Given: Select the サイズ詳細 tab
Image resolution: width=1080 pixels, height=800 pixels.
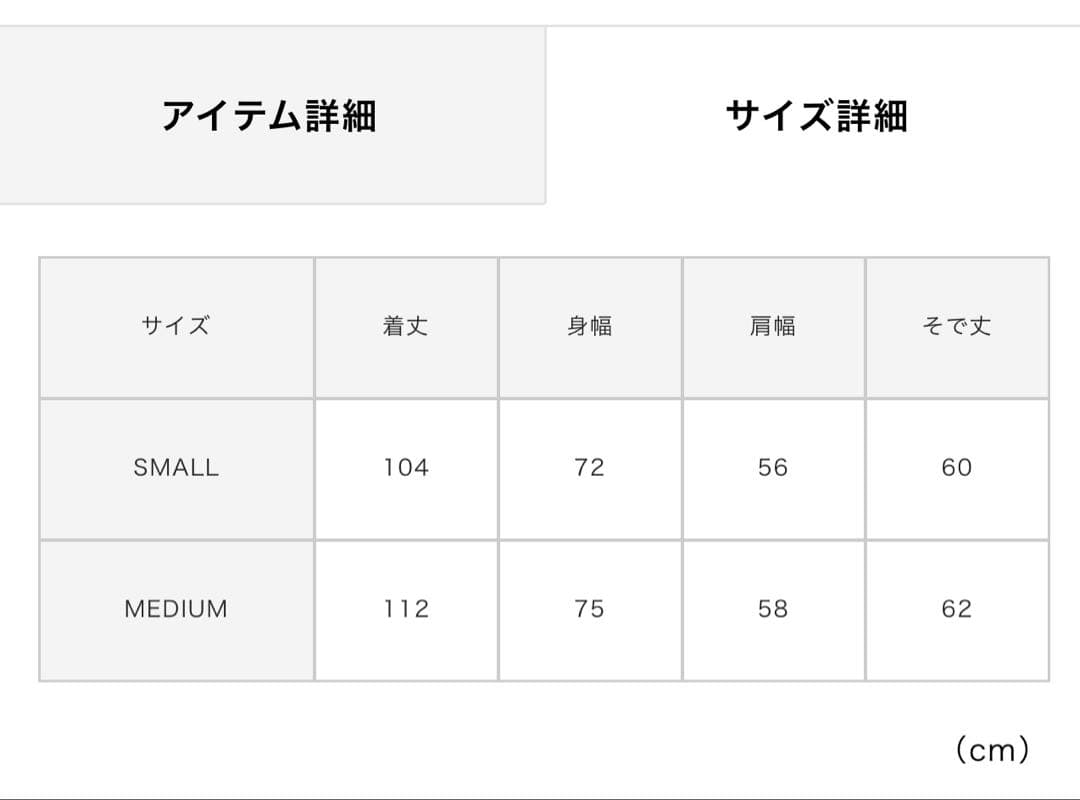Looking at the screenshot, I should [816, 116].
